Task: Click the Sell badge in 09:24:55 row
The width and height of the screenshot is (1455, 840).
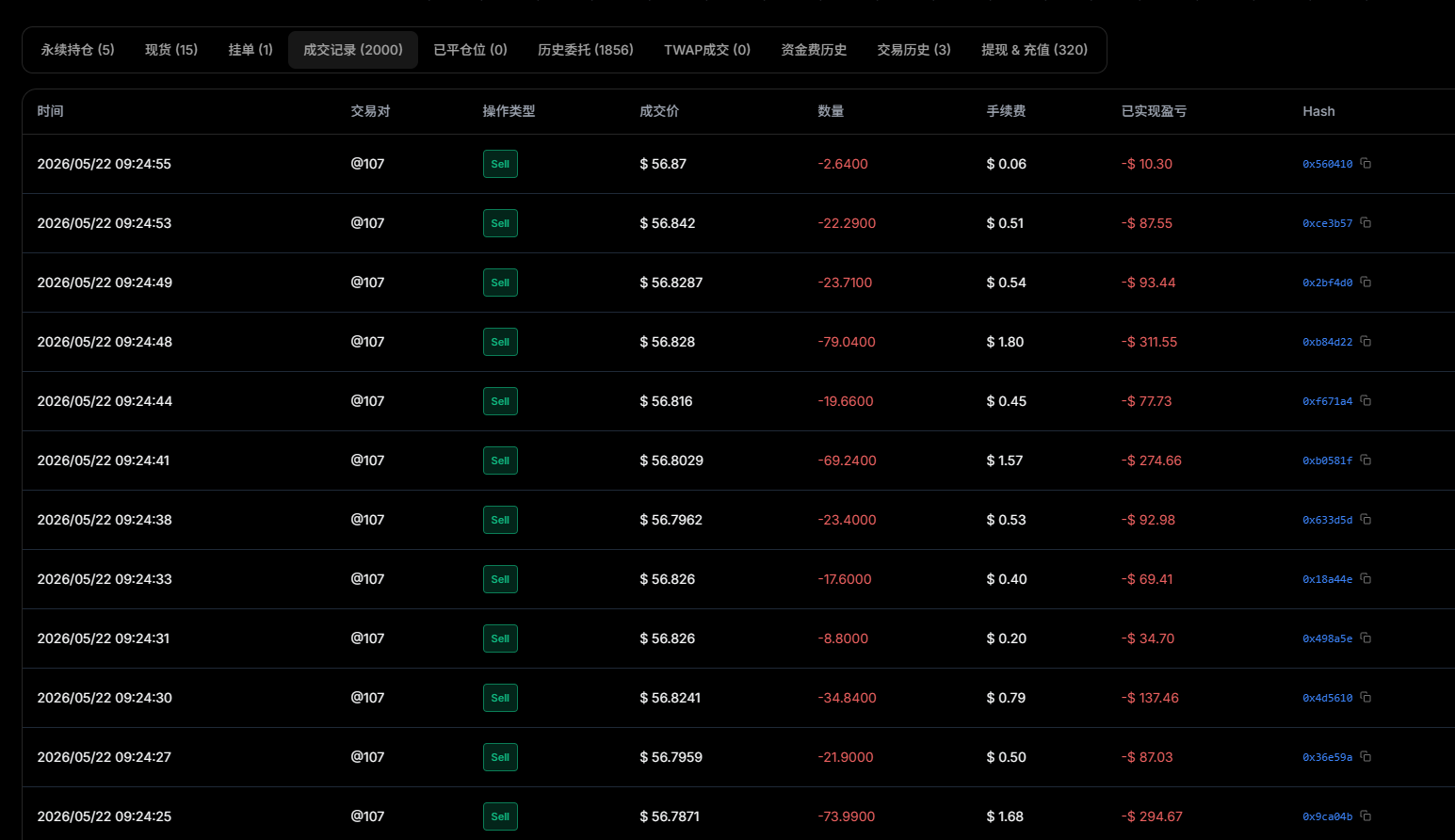Action: tap(500, 164)
